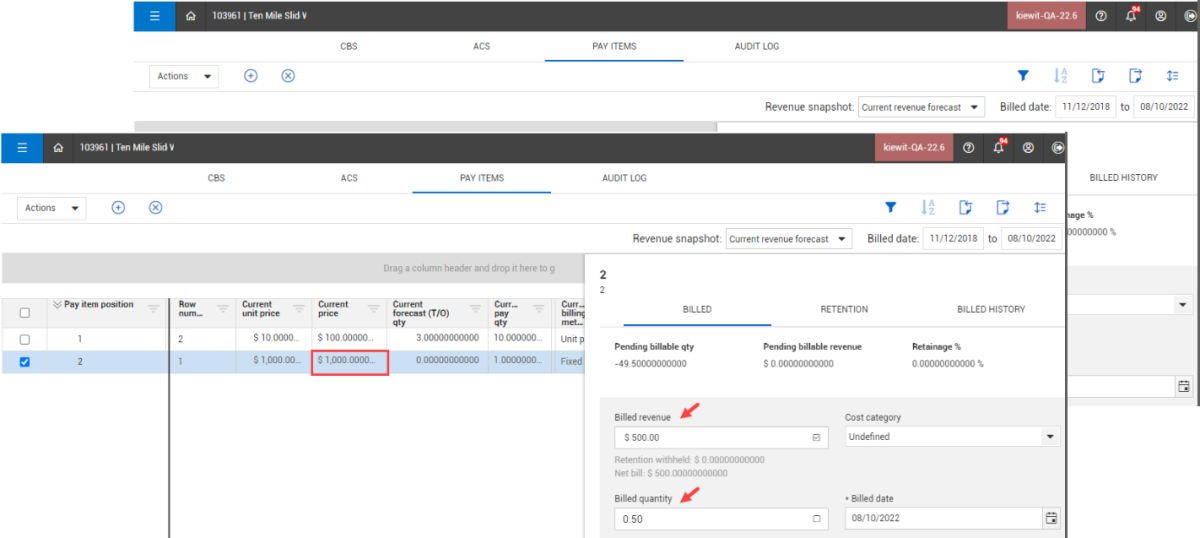Click the remove (X circle) icon in the foreground toolbar
This screenshot has height=538, width=1200.
click(155, 207)
